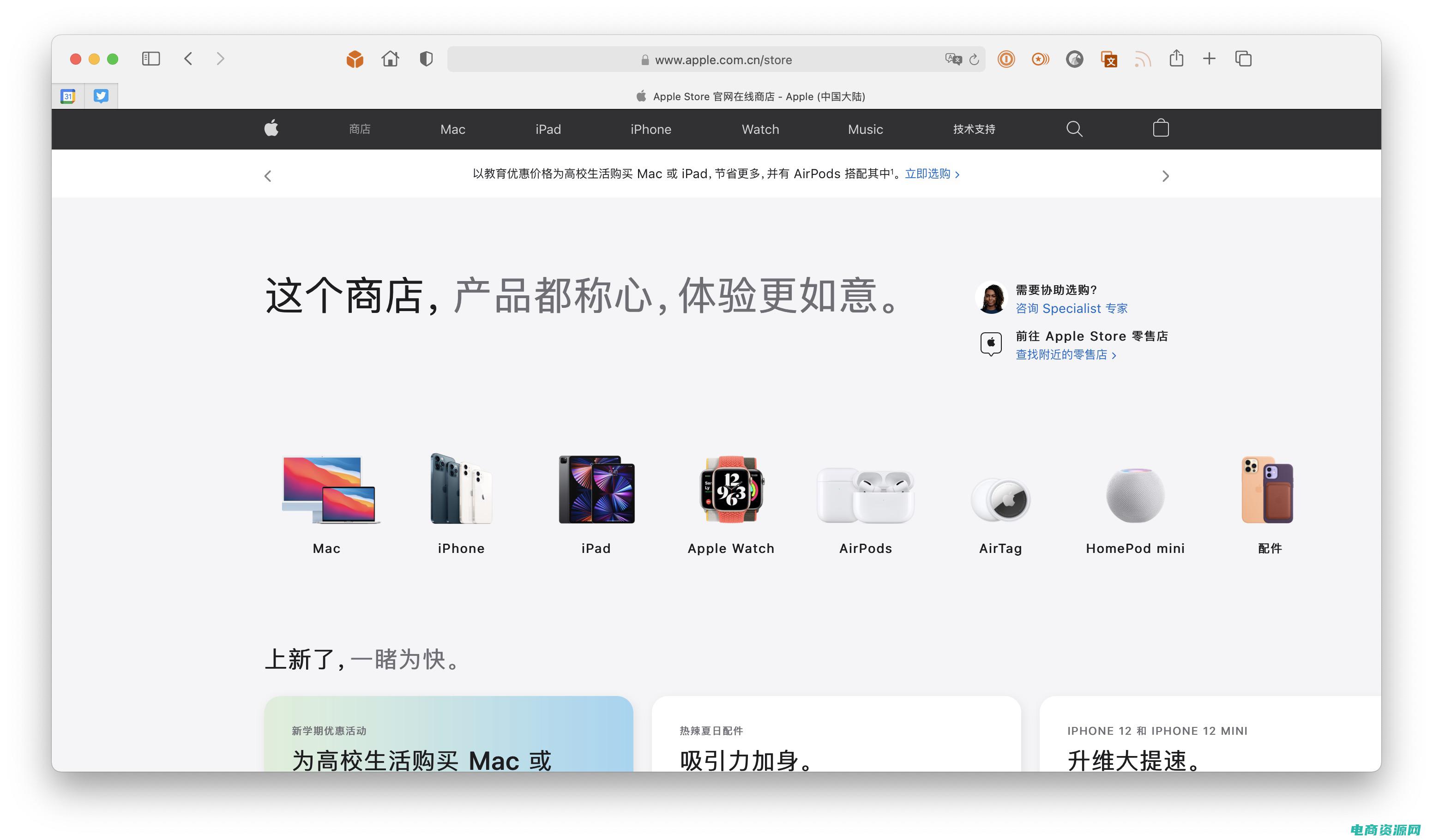
Task: Select 商店 in the navigation bar
Action: (x=359, y=129)
